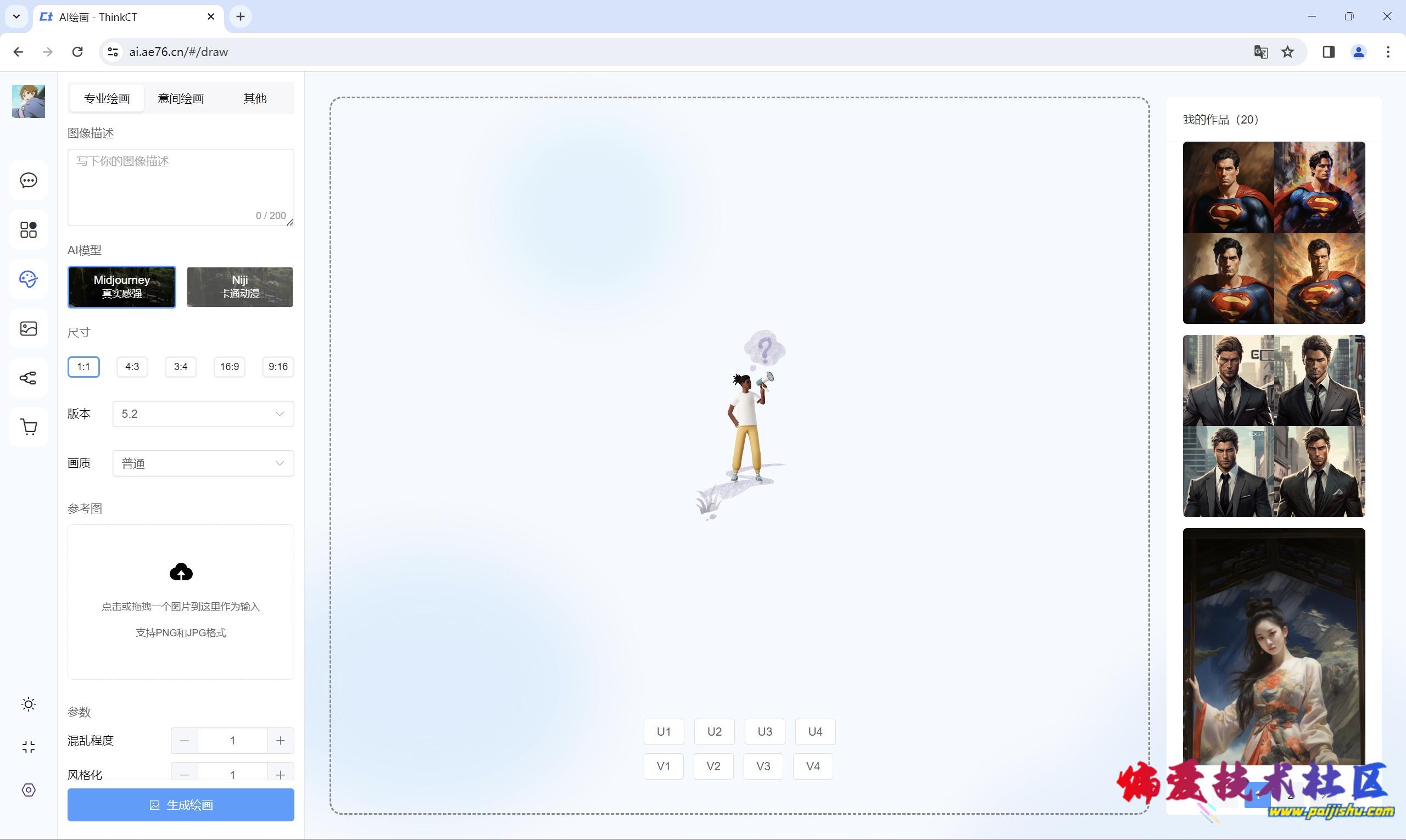Screen dimensions: 1406x840
Task: Click the browser address bar URL
Action: click(x=178, y=52)
